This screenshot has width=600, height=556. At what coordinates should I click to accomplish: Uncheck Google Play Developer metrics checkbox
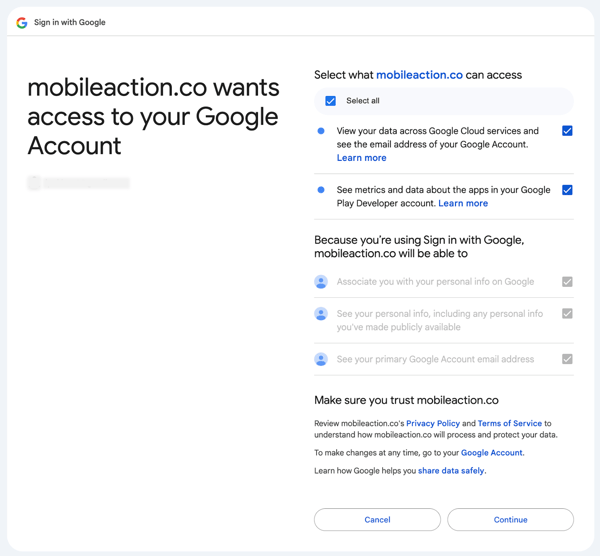click(567, 190)
